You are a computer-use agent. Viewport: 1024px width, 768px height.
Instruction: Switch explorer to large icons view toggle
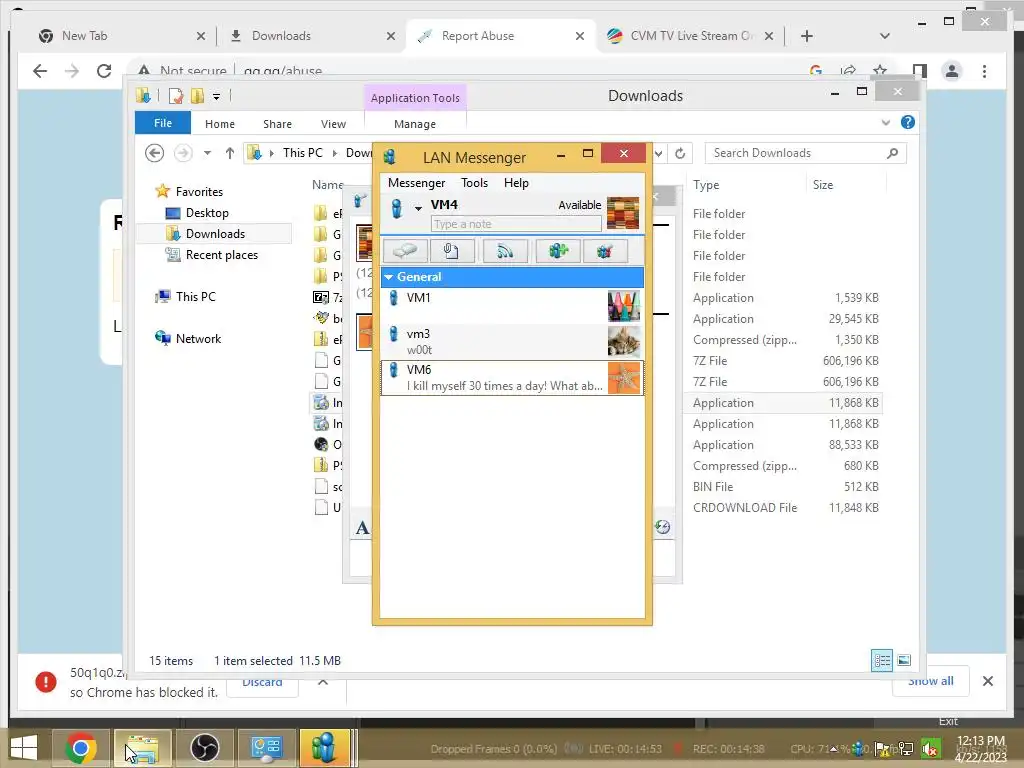pyautogui.click(x=904, y=660)
